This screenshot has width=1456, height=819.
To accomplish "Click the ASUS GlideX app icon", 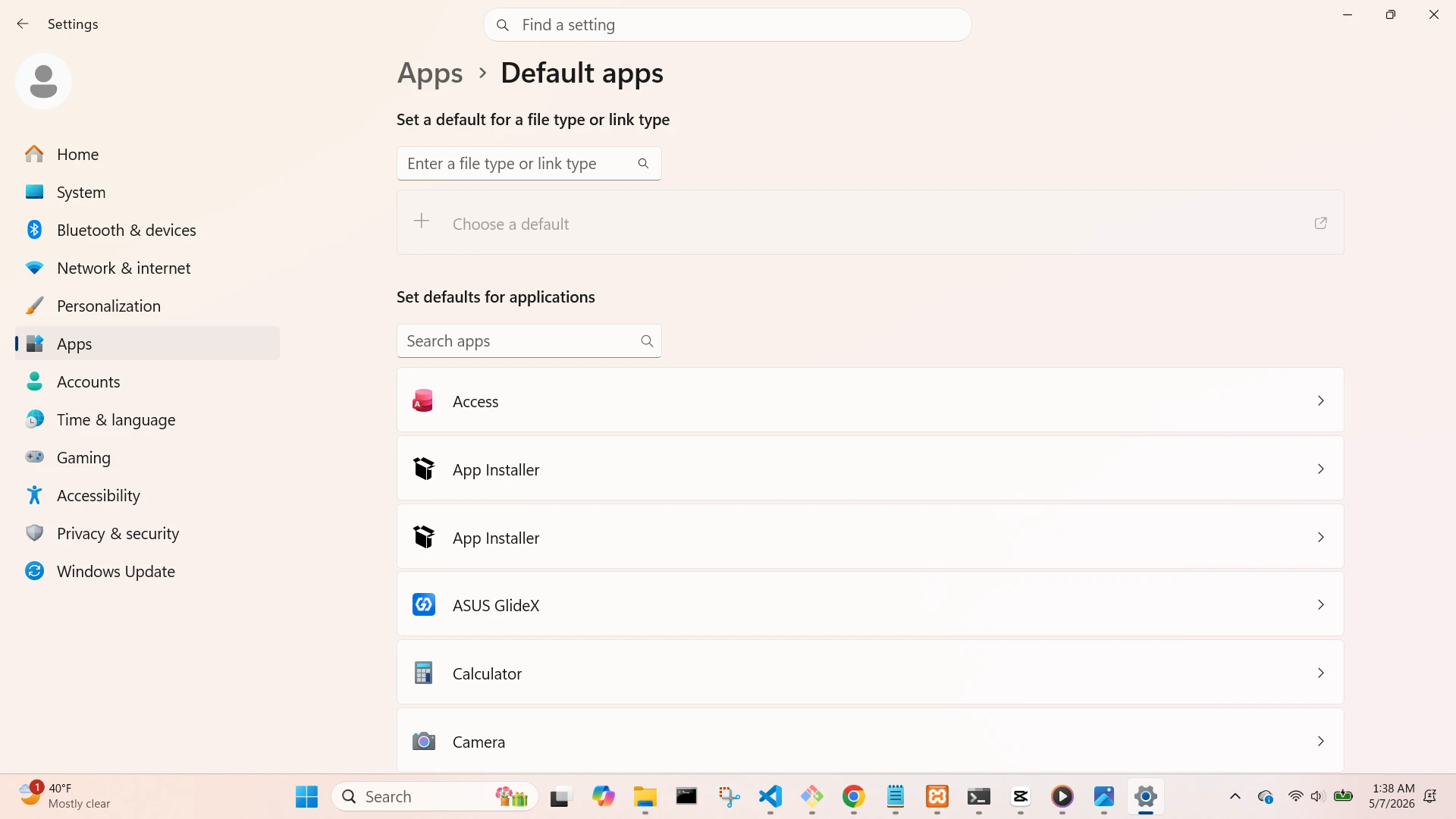I will click(423, 604).
